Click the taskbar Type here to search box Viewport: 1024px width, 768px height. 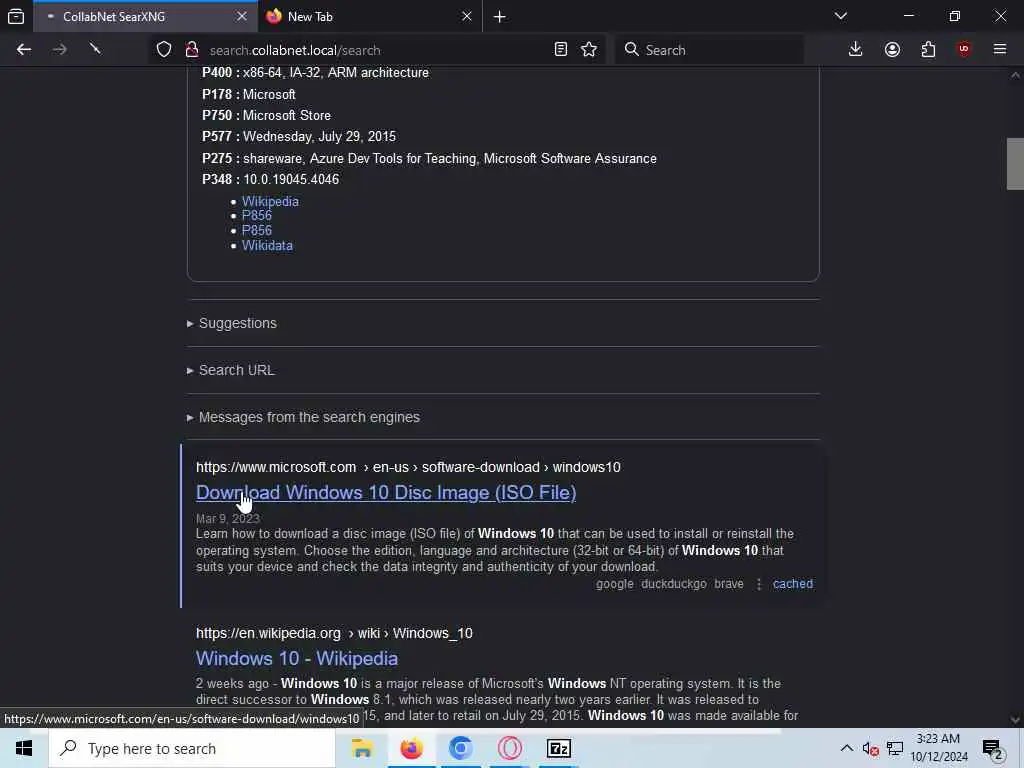click(x=192, y=748)
